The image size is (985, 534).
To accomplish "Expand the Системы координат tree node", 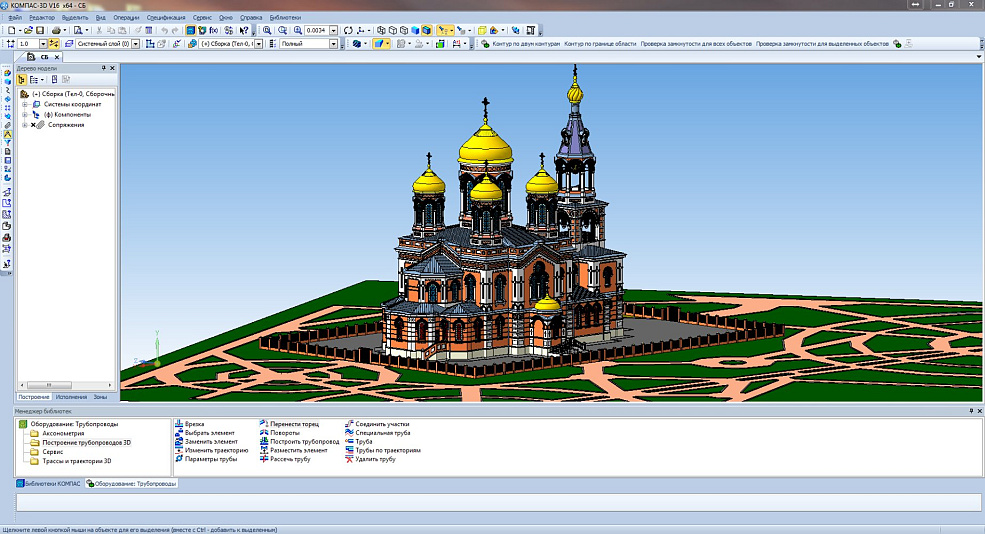I will click(24, 104).
